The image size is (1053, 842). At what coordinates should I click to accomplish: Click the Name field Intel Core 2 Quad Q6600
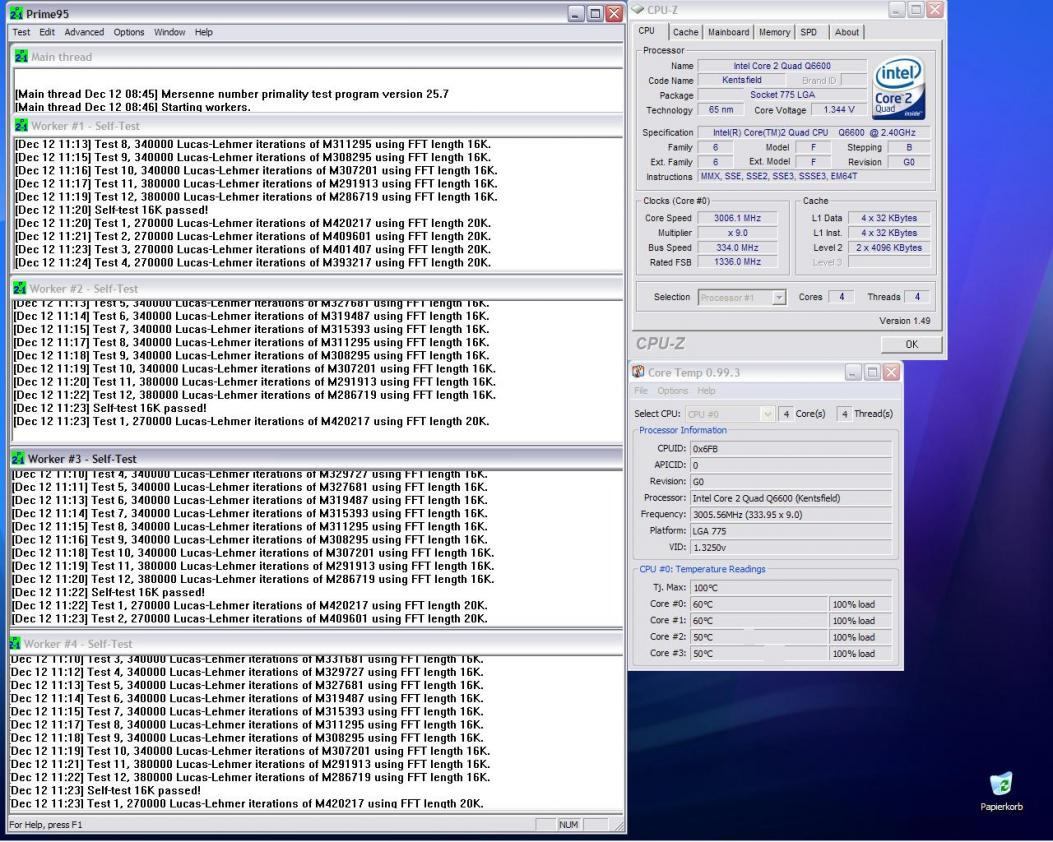(782, 66)
